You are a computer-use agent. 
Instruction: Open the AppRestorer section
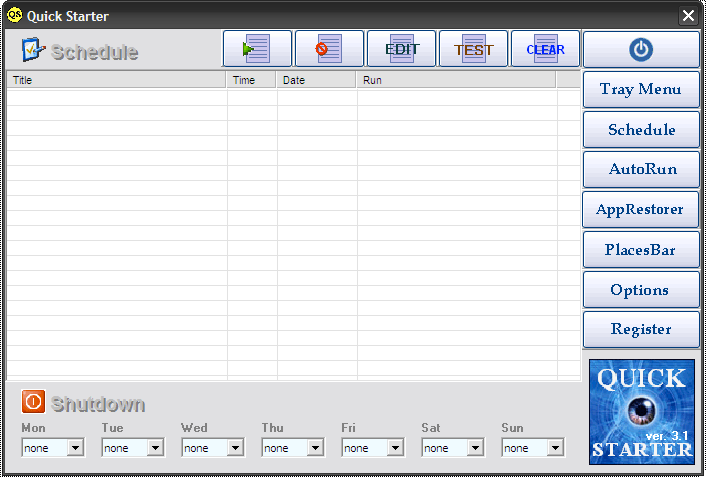[641, 210]
